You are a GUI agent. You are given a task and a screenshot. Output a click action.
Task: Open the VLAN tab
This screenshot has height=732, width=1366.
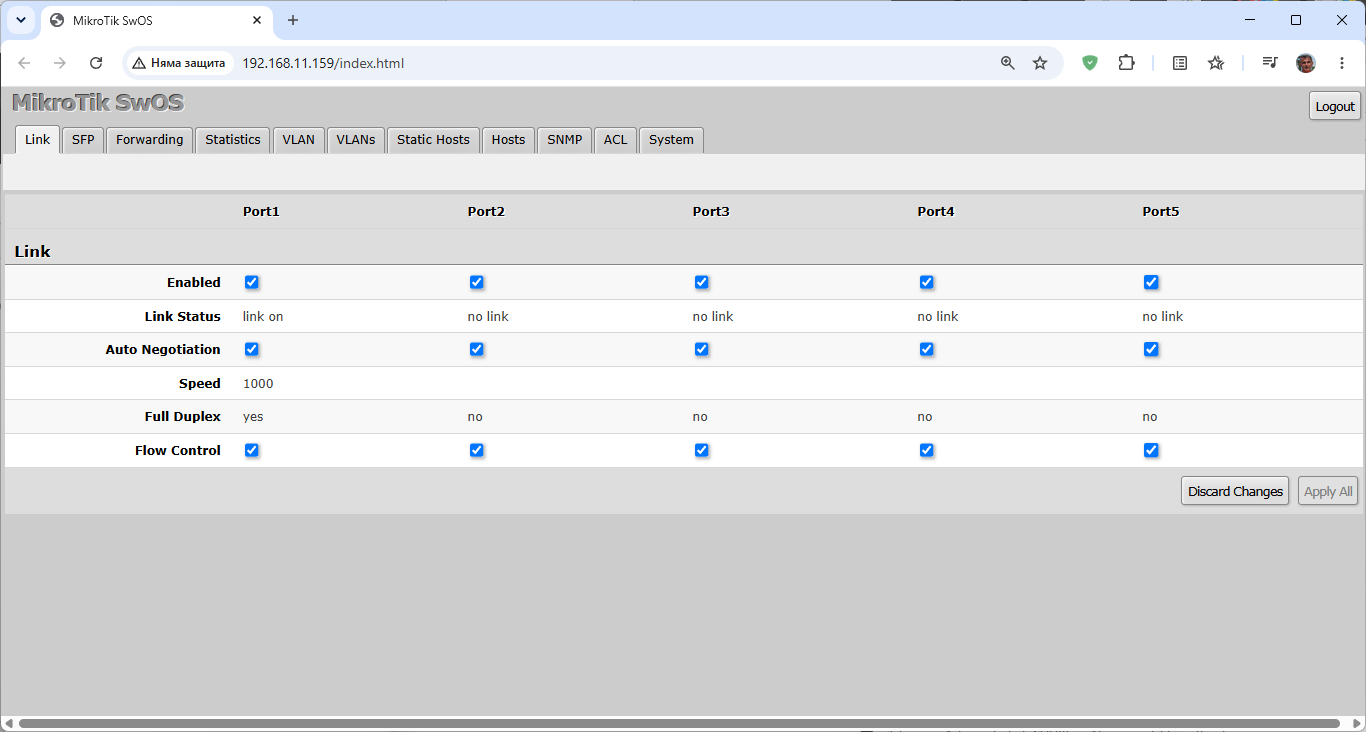tap(298, 140)
